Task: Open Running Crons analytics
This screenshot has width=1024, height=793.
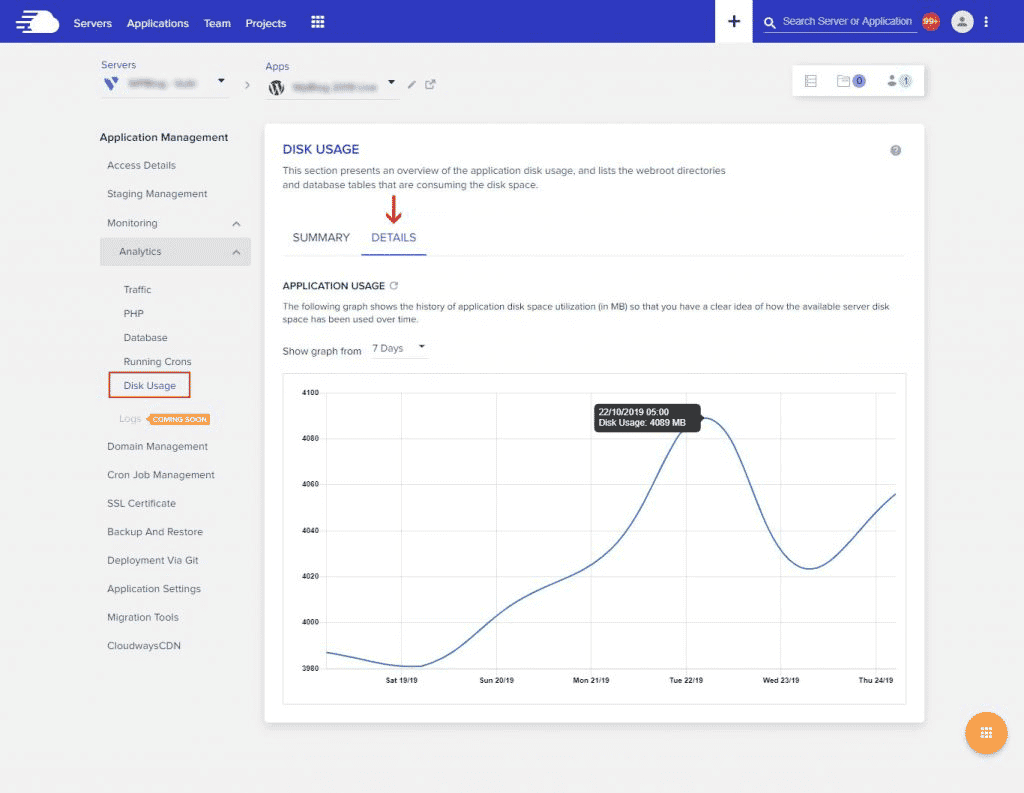Action: coord(157,361)
